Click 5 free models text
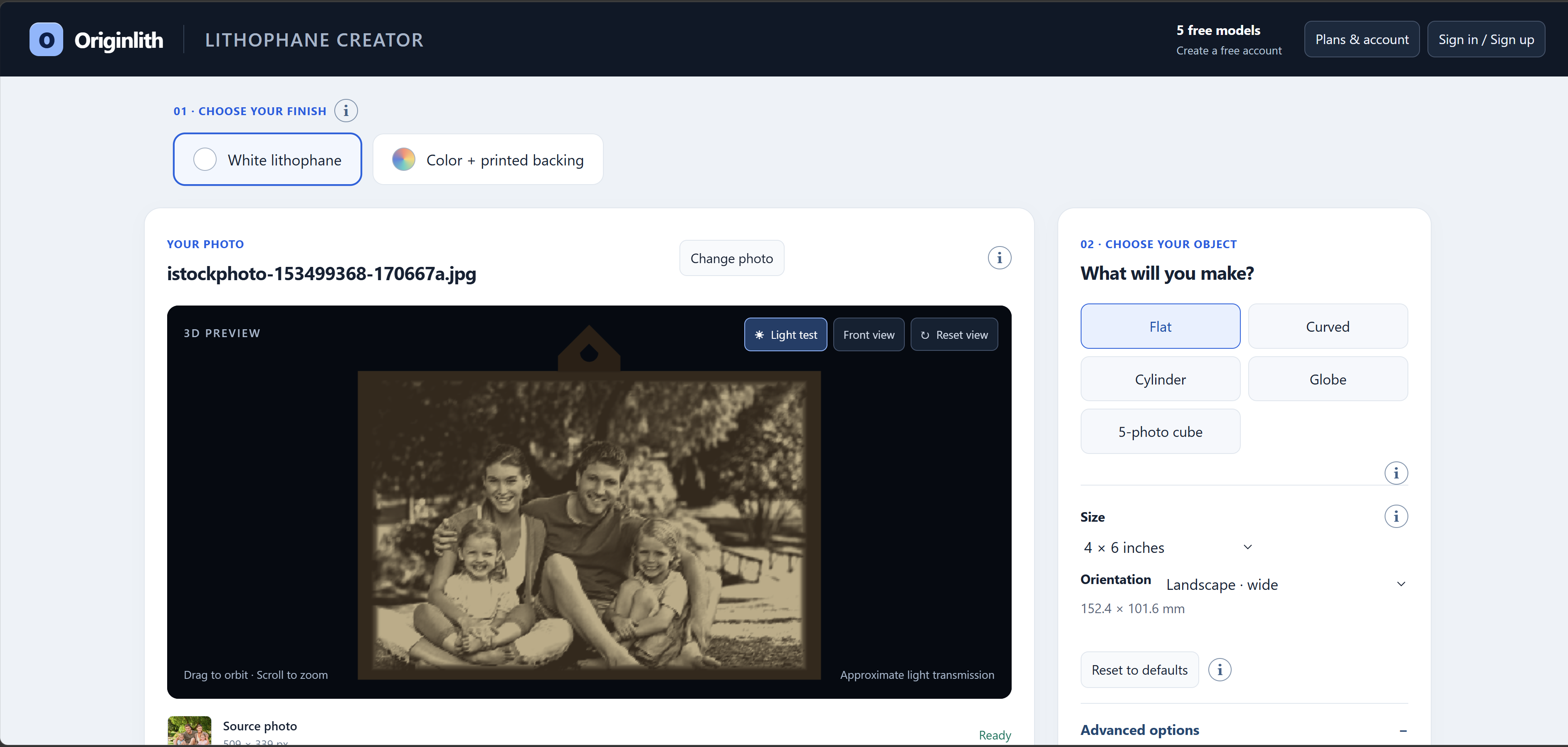 tap(1218, 30)
